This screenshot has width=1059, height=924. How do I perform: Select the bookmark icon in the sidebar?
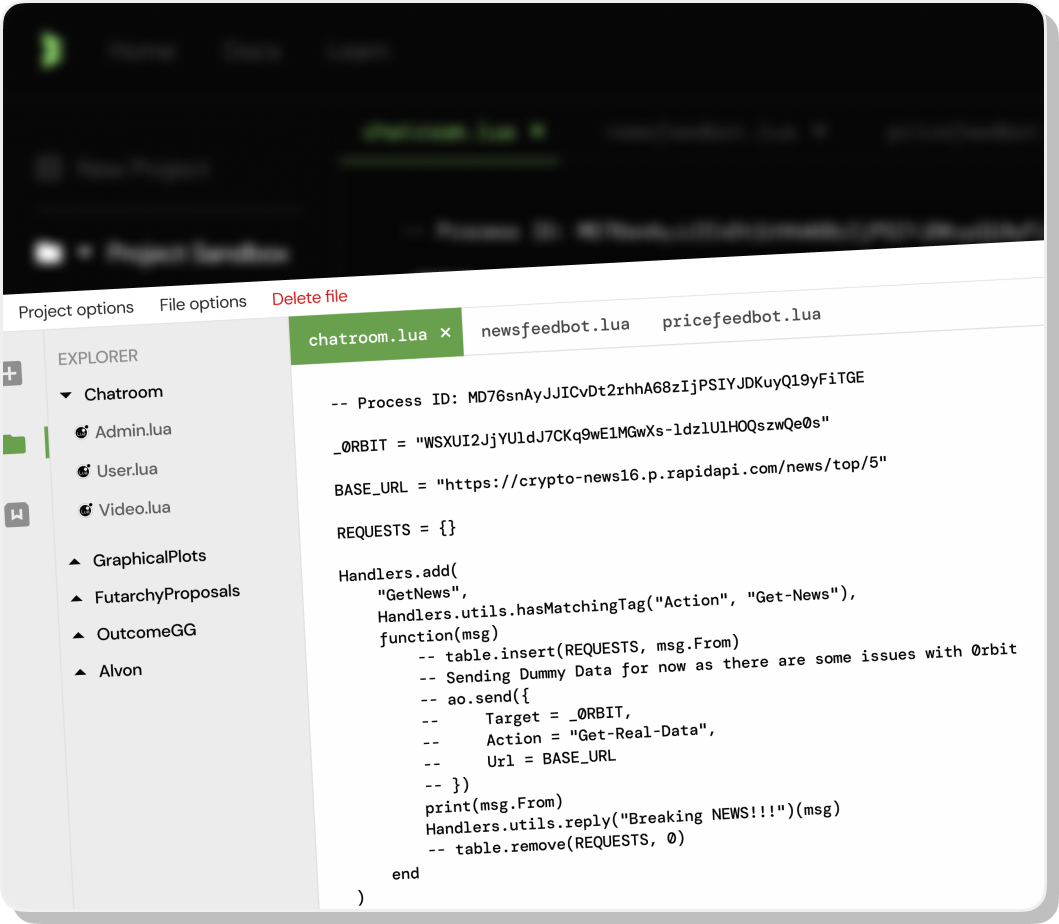[16, 515]
